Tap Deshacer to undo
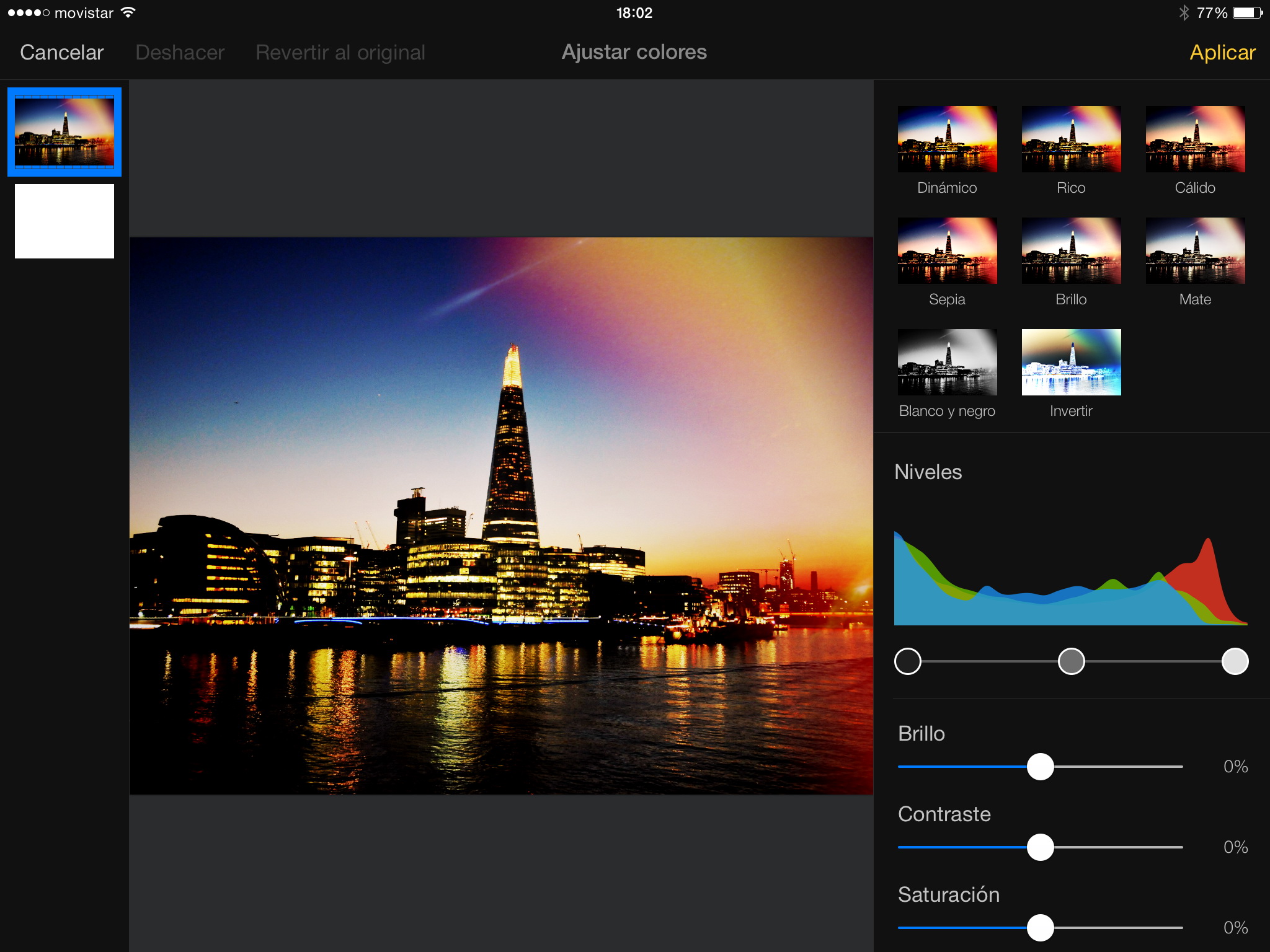This screenshot has height=952, width=1270. tap(180, 53)
